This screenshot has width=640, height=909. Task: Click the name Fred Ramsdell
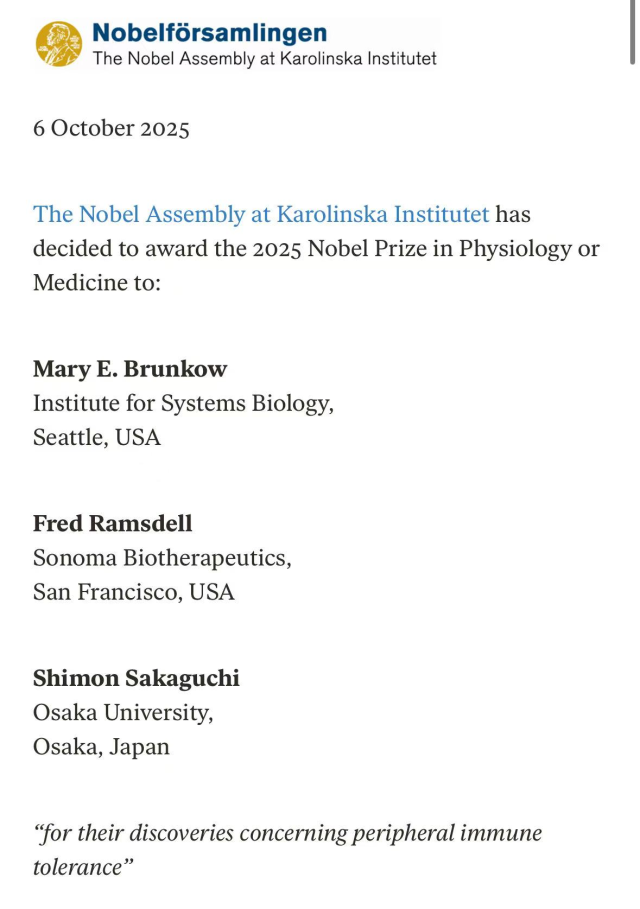point(113,524)
